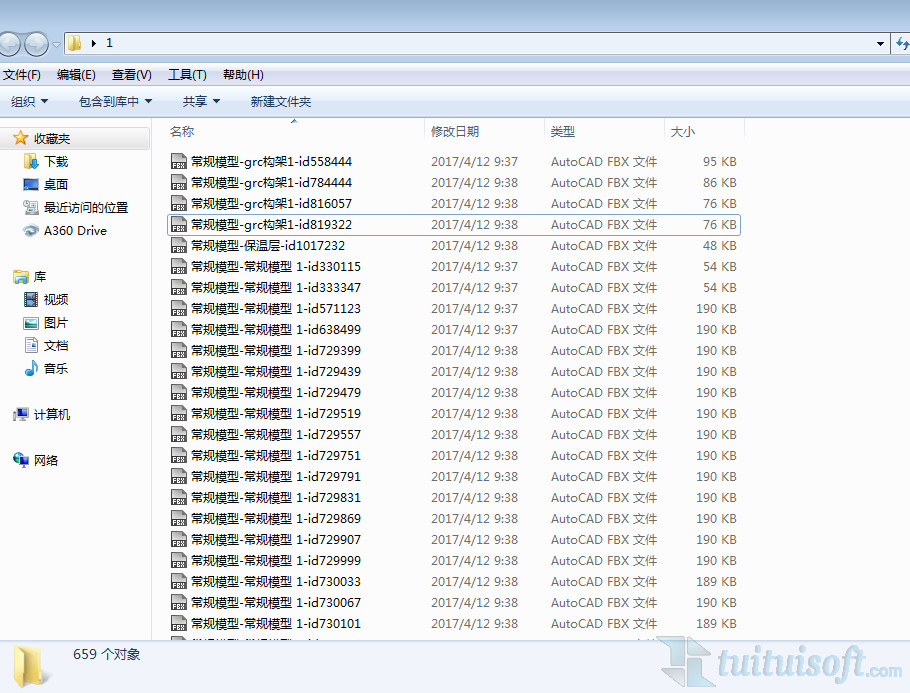
Task: Sort by 名称 column header
Action: tap(182, 132)
